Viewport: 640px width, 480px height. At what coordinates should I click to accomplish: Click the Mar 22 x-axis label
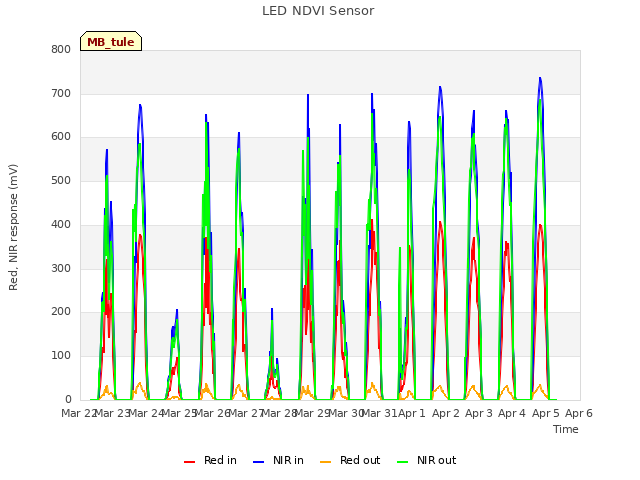tap(78, 413)
